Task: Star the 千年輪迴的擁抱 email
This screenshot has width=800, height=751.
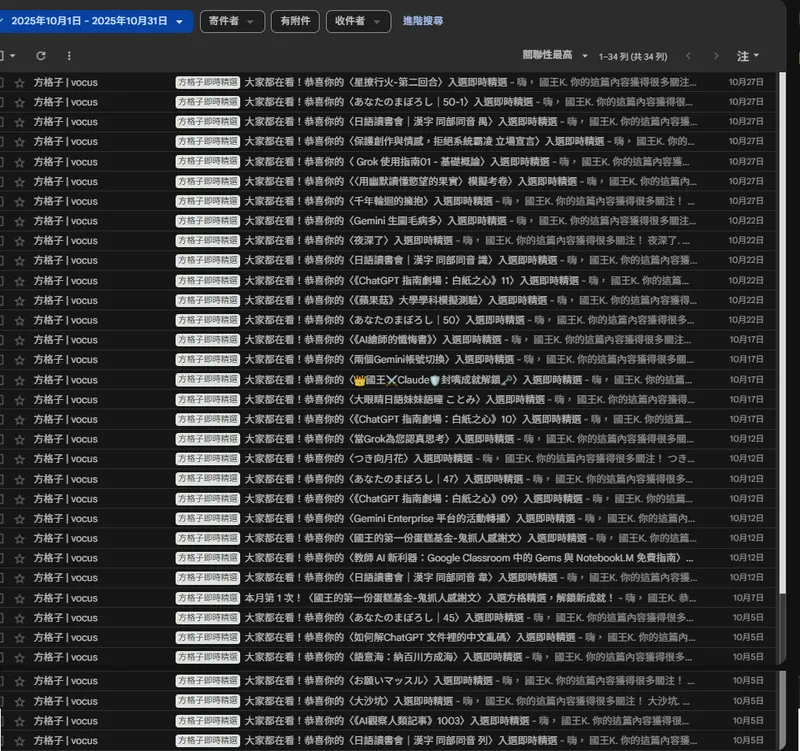Action: (19, 202)
